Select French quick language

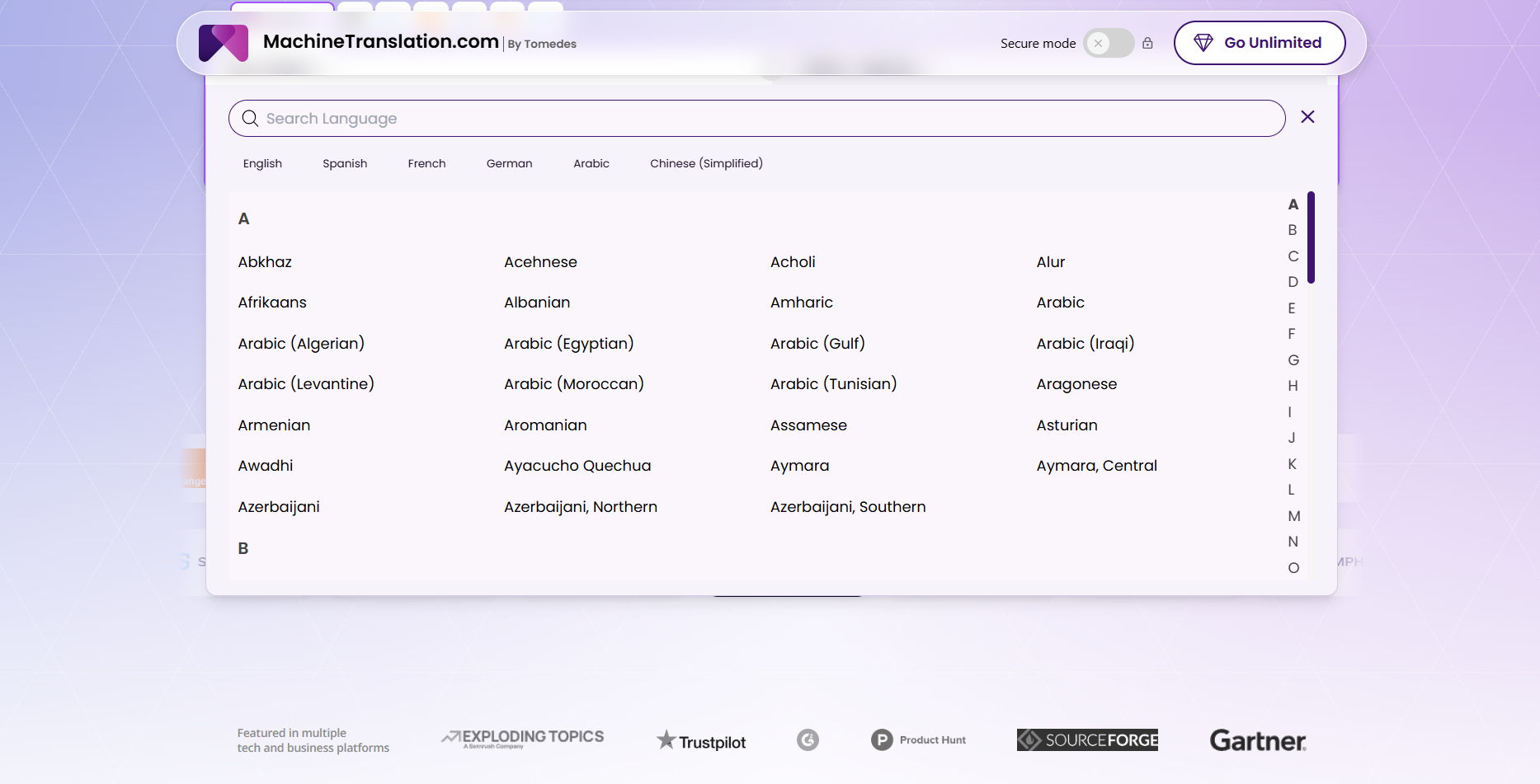[426, 163]
